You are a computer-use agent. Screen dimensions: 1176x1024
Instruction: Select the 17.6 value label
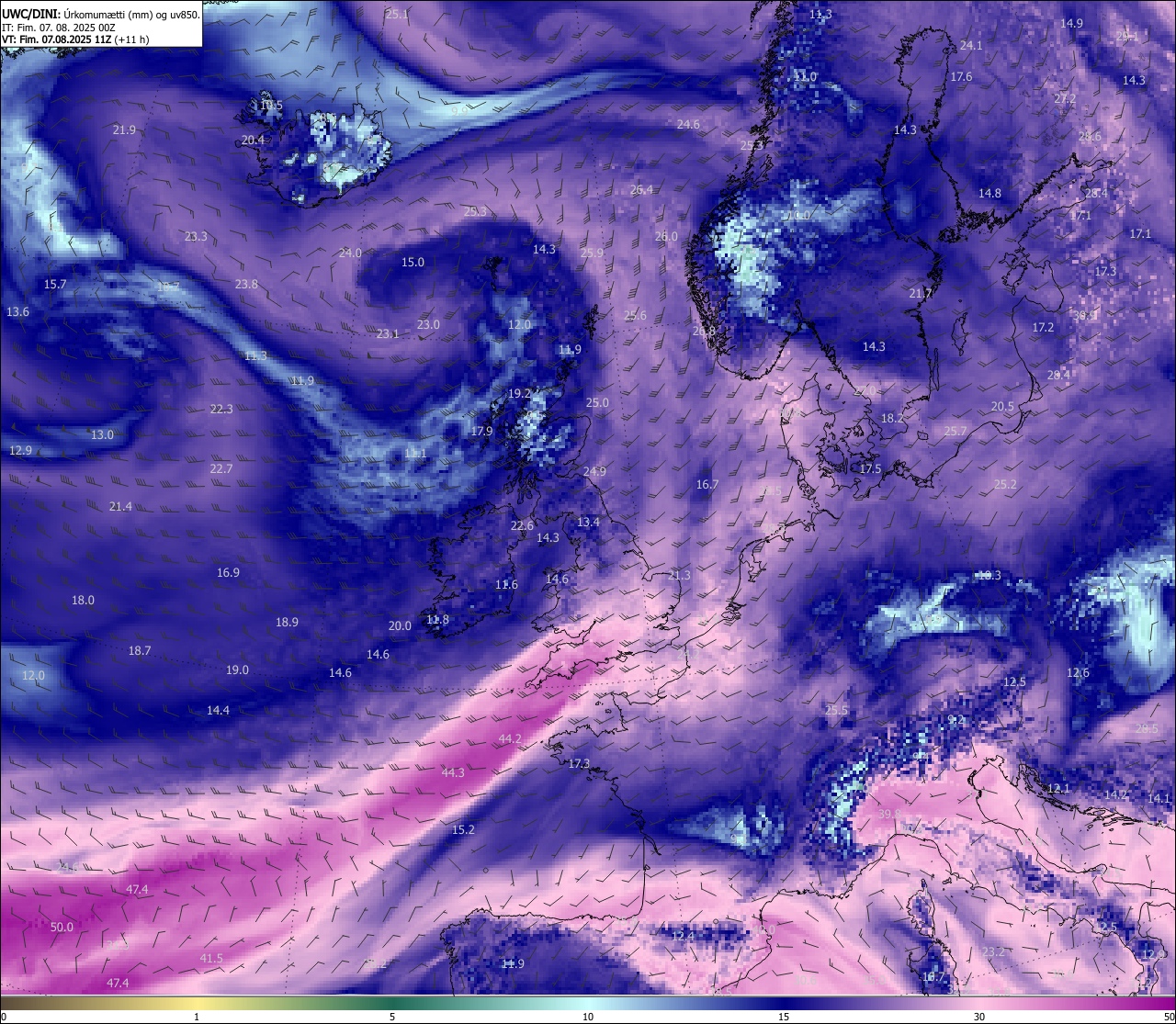point(961,77)
